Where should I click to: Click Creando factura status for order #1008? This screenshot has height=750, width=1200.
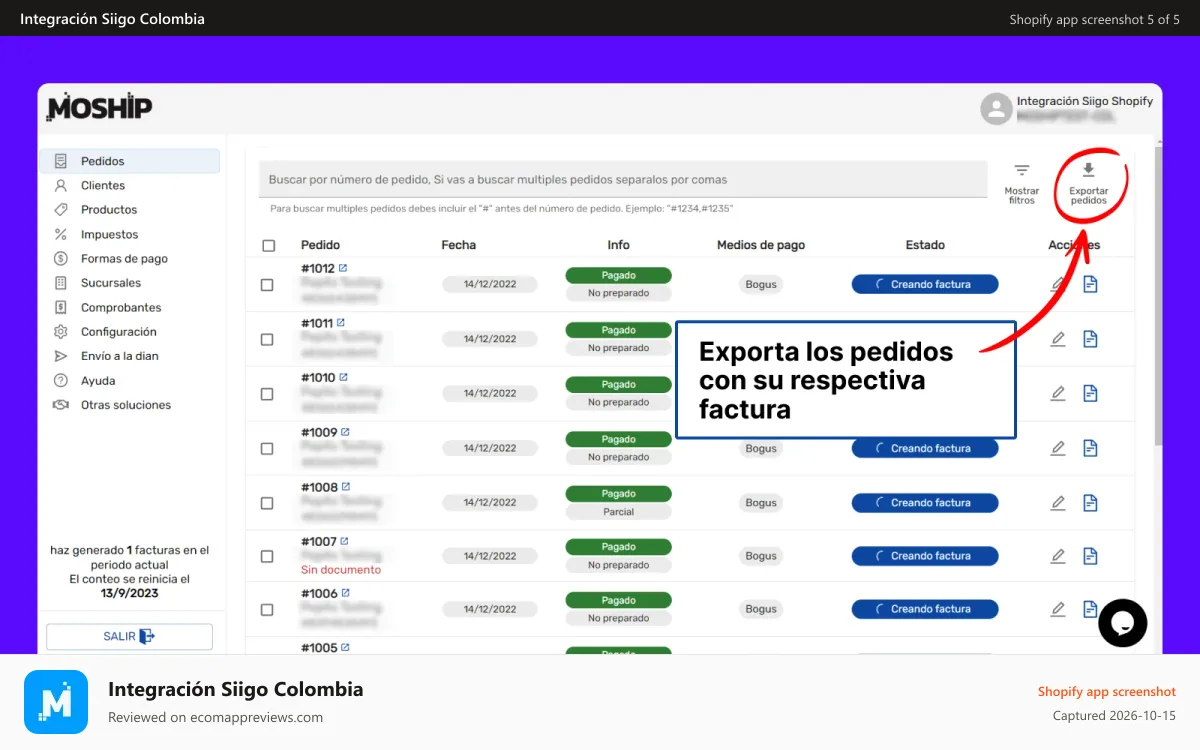pos(925,503)
